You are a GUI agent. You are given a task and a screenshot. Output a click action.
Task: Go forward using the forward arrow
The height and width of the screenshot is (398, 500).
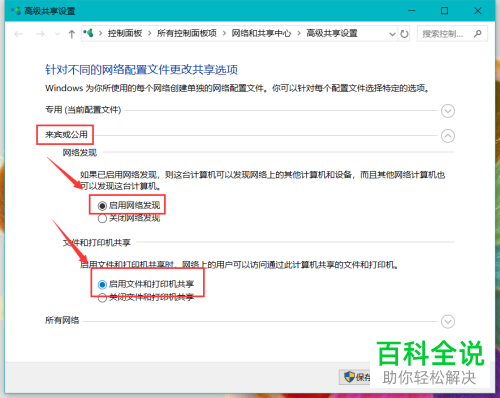pos(40,34)
